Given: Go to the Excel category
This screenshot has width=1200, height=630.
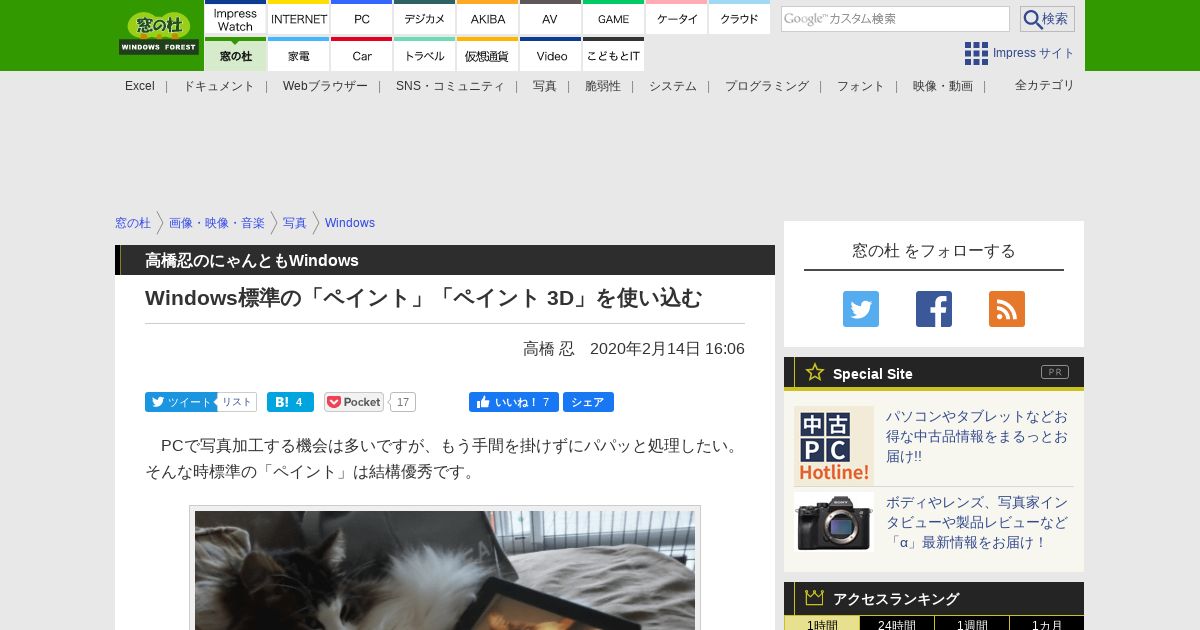Looking at the screenshot, I should [x=140, y=86].
